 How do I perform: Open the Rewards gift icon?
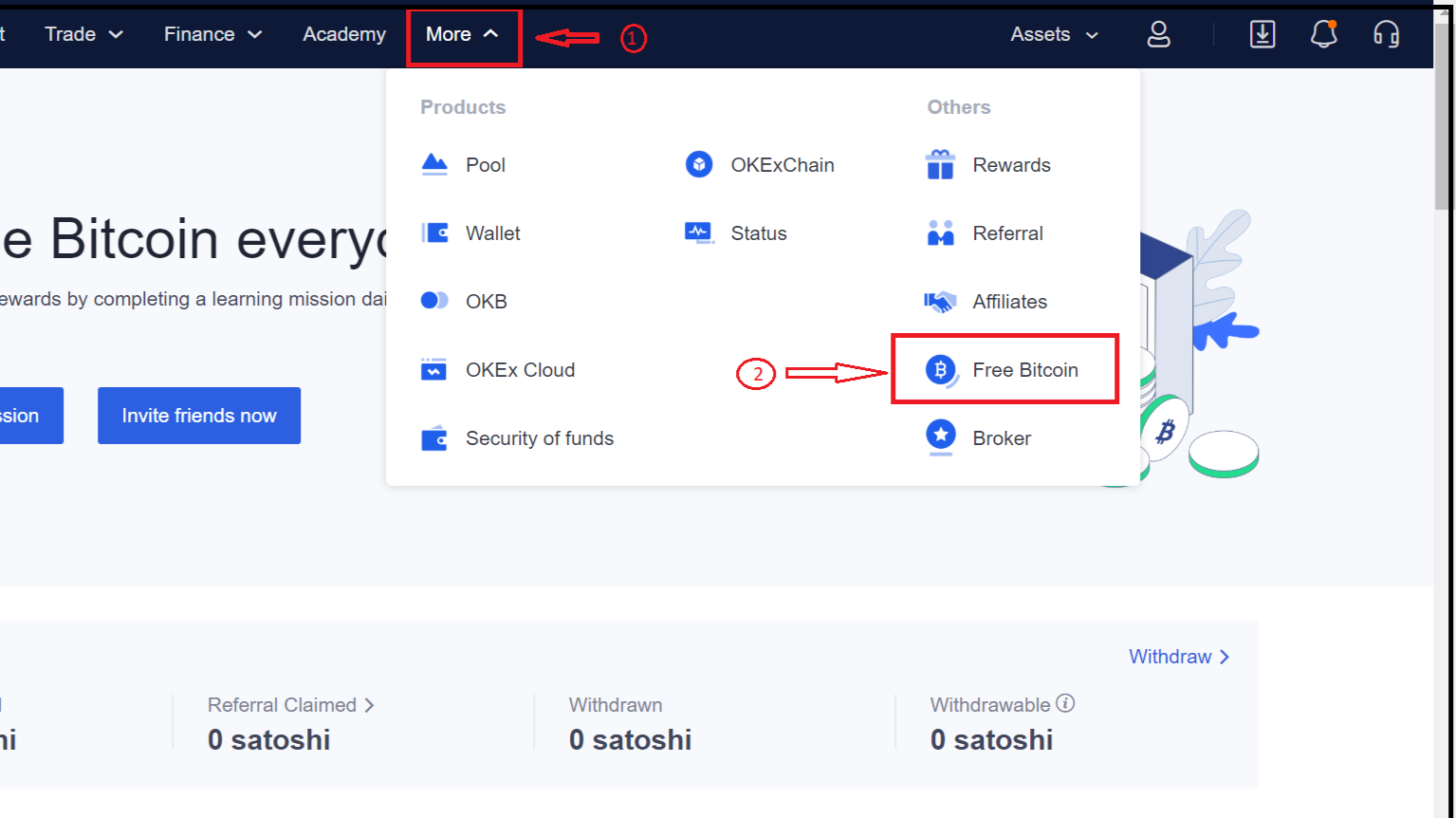pyautogui.click(x=940, y=163)
